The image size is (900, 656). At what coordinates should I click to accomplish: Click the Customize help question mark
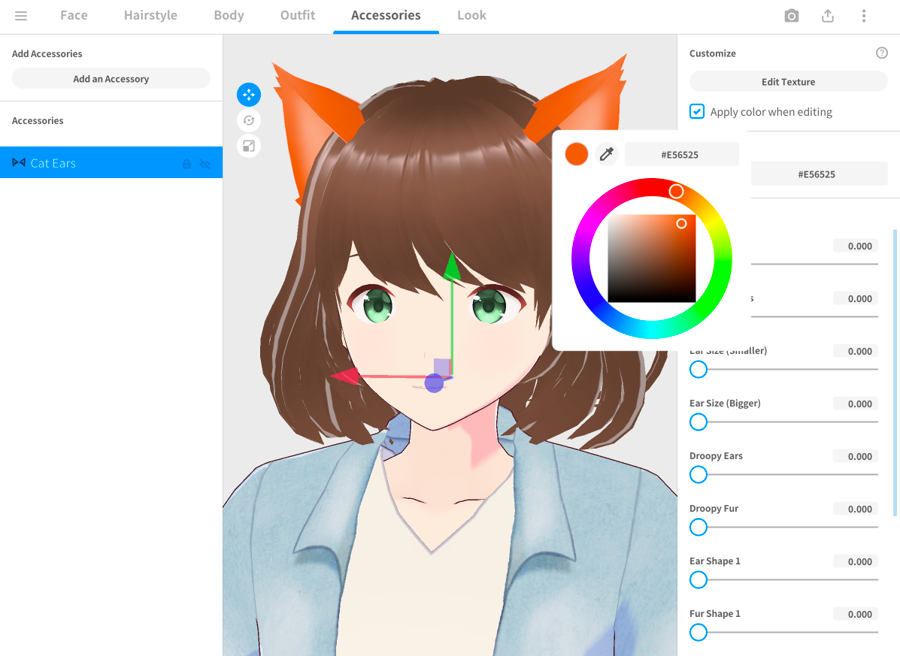coord(881,53)
